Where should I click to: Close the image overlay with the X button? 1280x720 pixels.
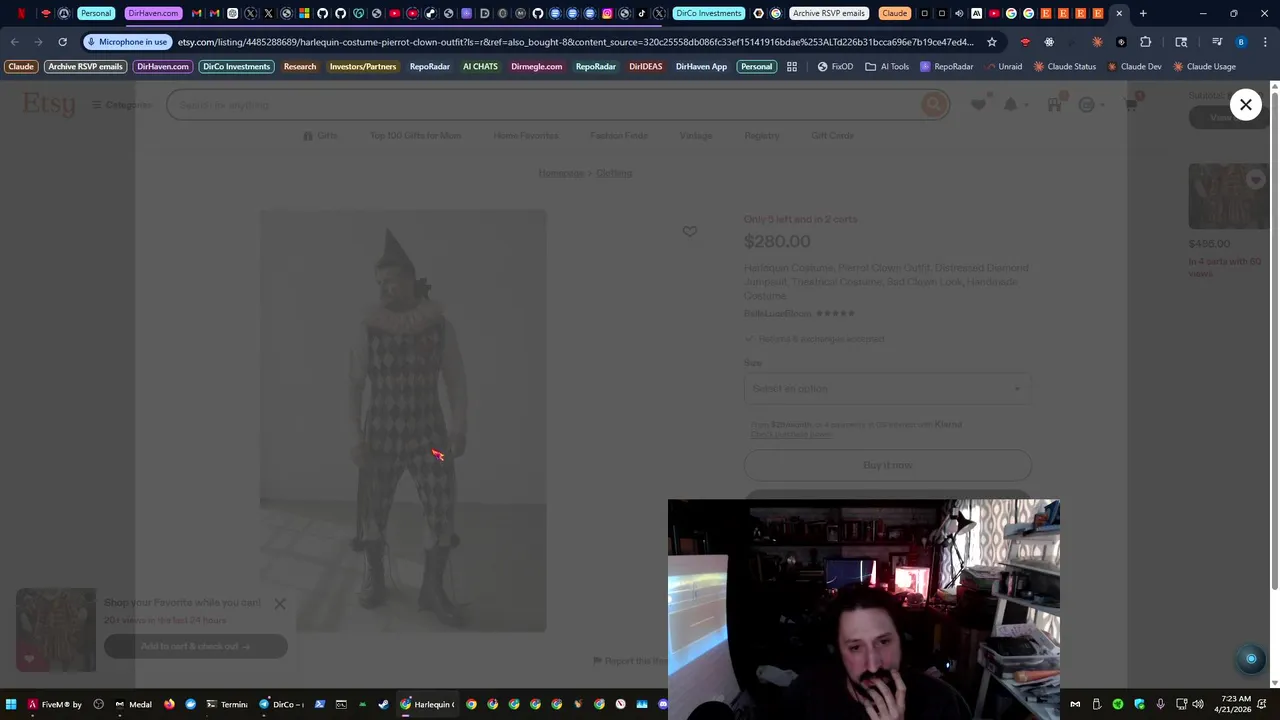coord(1246,104)
